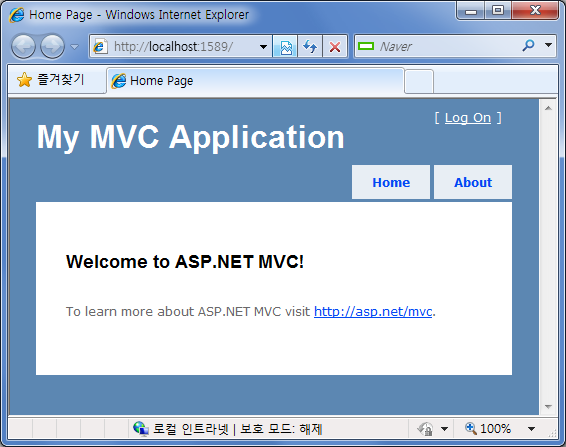Close the Internet Explorer window
566x447 pixels.
(535, 11)
